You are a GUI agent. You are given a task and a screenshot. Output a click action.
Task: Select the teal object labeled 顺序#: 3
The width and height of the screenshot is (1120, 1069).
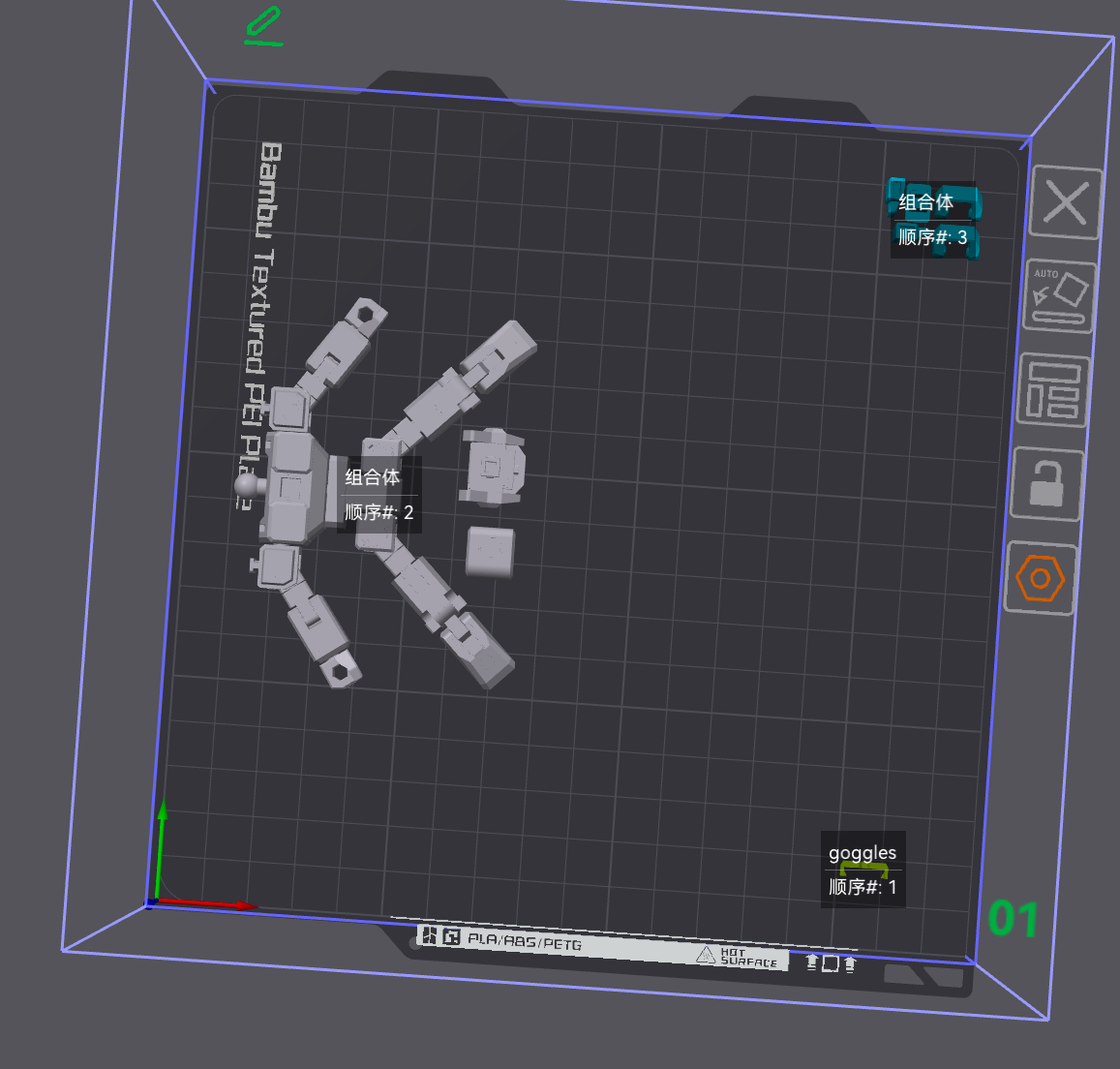[934, 219]
